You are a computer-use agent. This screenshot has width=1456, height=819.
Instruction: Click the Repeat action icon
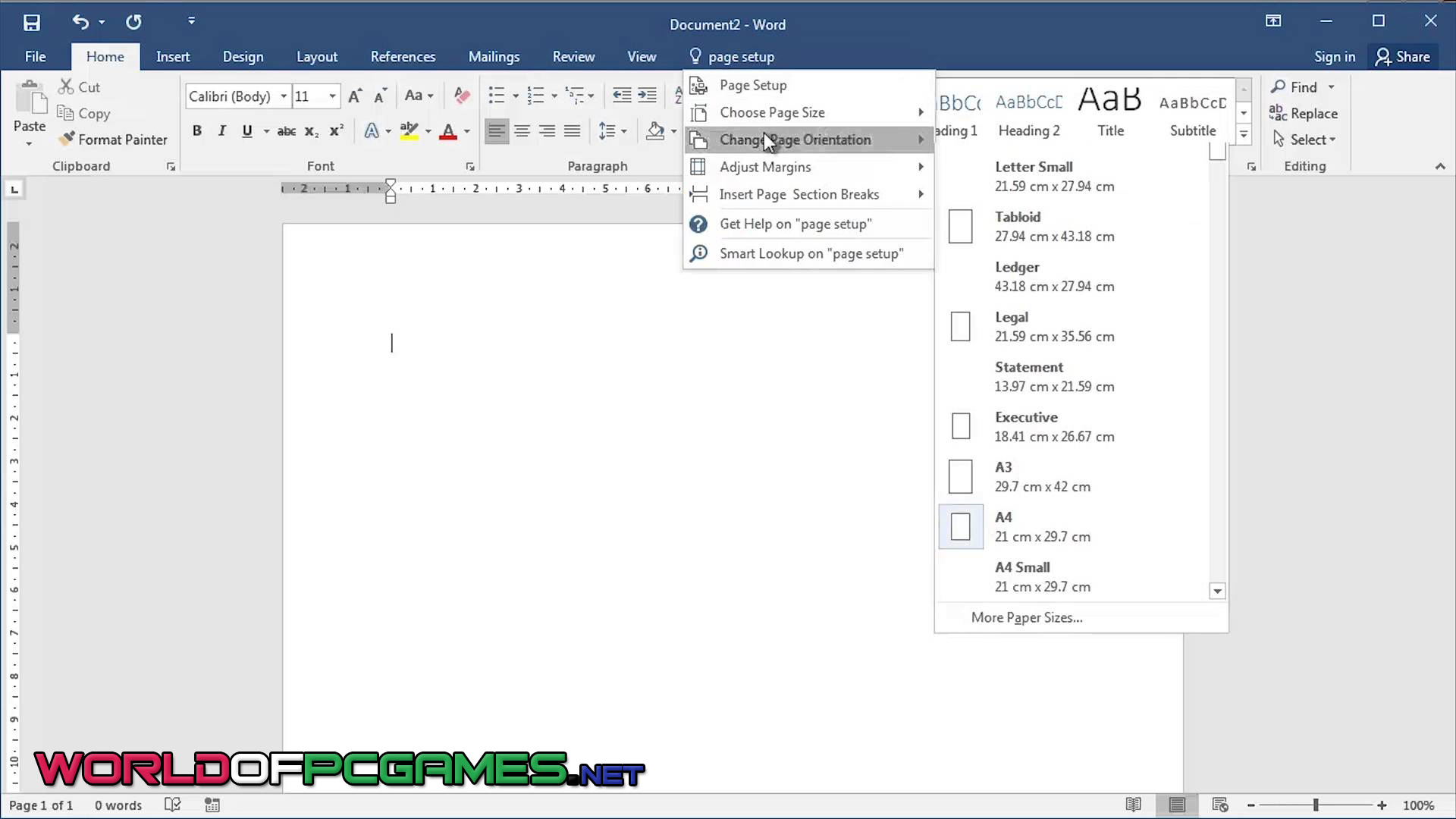click(x=133, y=22)
